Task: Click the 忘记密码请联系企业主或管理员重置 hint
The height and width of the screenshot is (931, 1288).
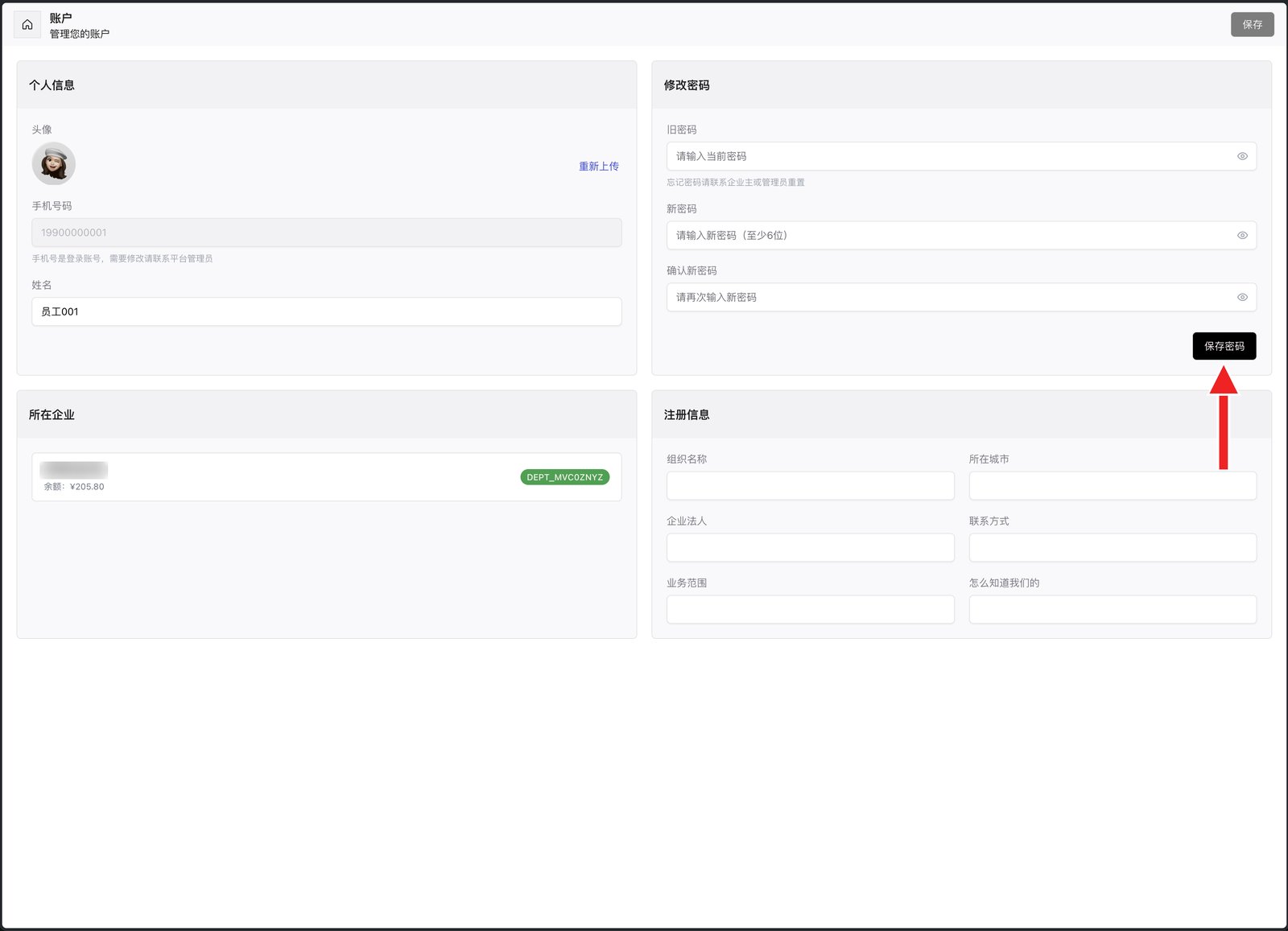Action: click(x=736, y=183)
